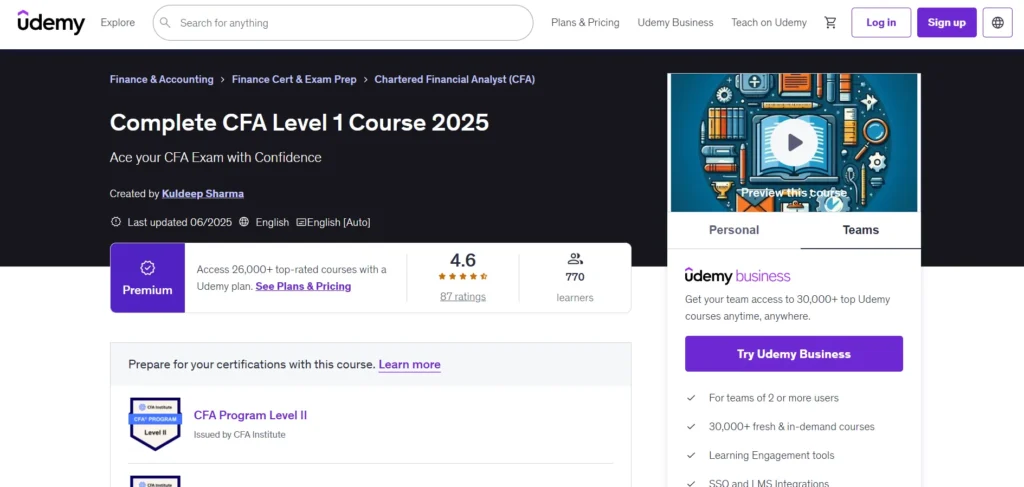Viewport: 1024px width, 487px height.
Task: Click the 87 ratings link
Action: pyautogui.click(x=462, y=297)
